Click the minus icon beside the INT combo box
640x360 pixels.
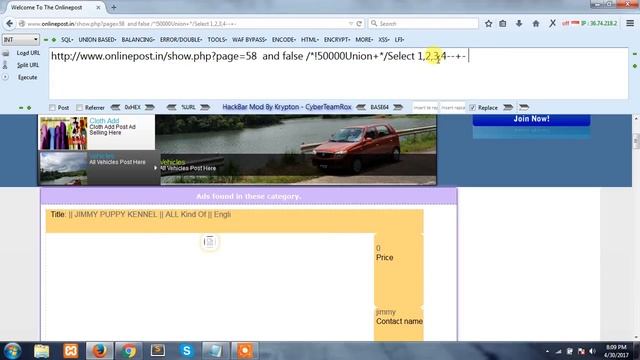(46, 40)
